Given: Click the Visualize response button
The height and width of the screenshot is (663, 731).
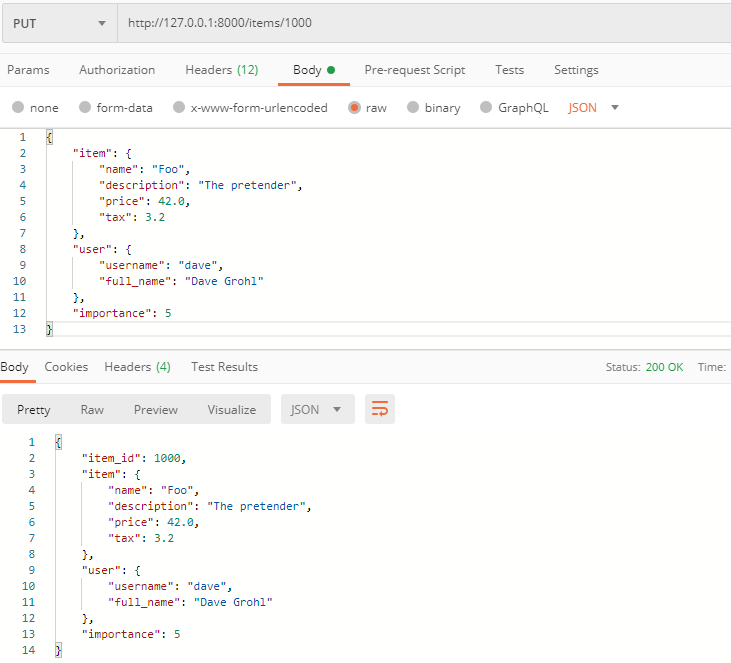Looking at the screenshot, I should [x=231, y=409].
